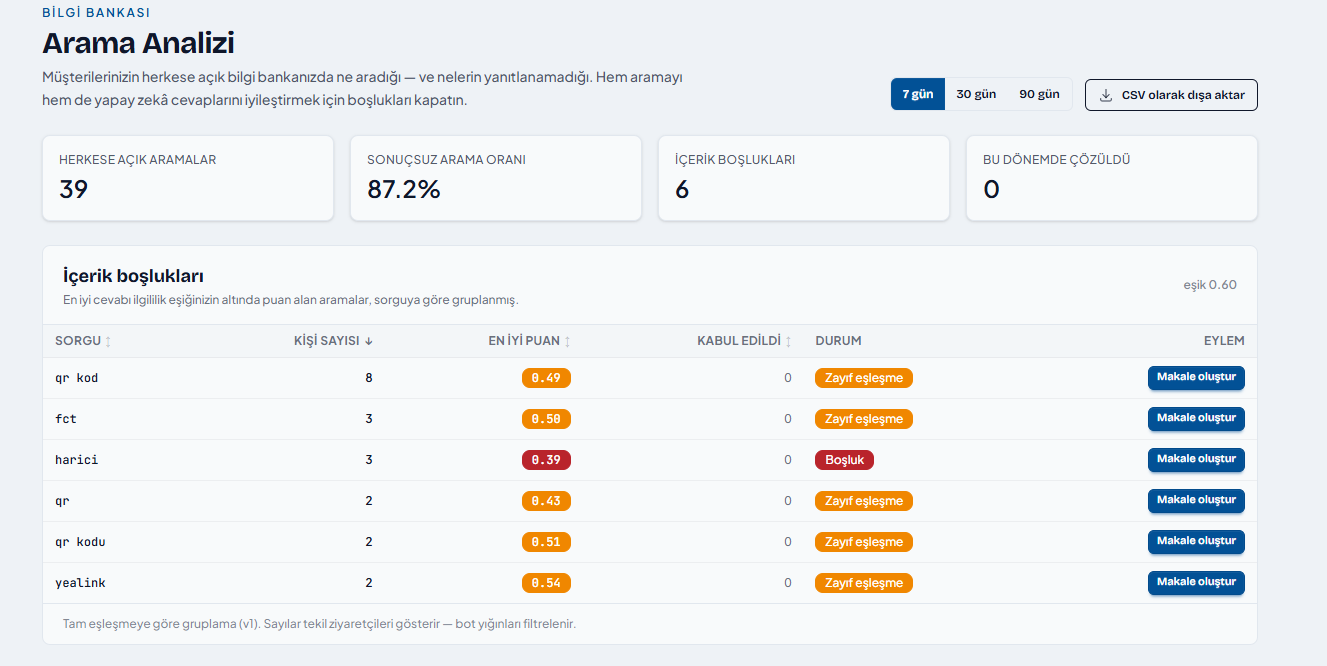This screenshot has width=1327, height=666.
Task: Create article for the 'qr kod' query
Action: coord(1196,378)
